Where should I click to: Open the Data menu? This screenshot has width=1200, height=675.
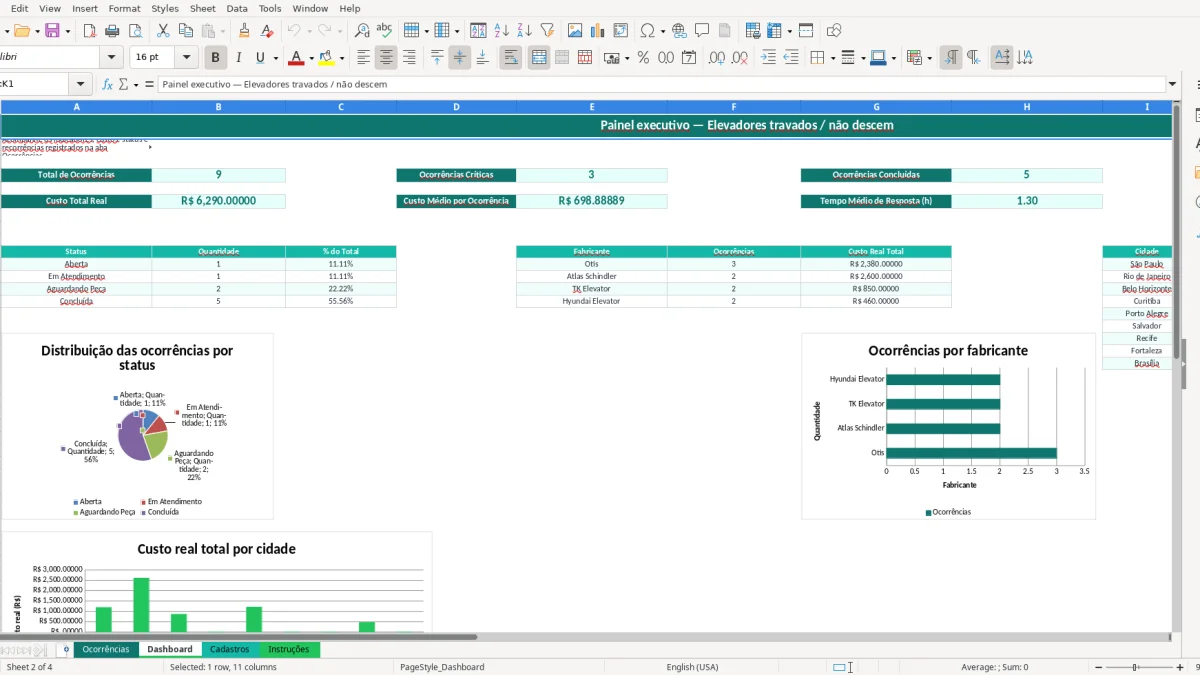coord(237,8)
